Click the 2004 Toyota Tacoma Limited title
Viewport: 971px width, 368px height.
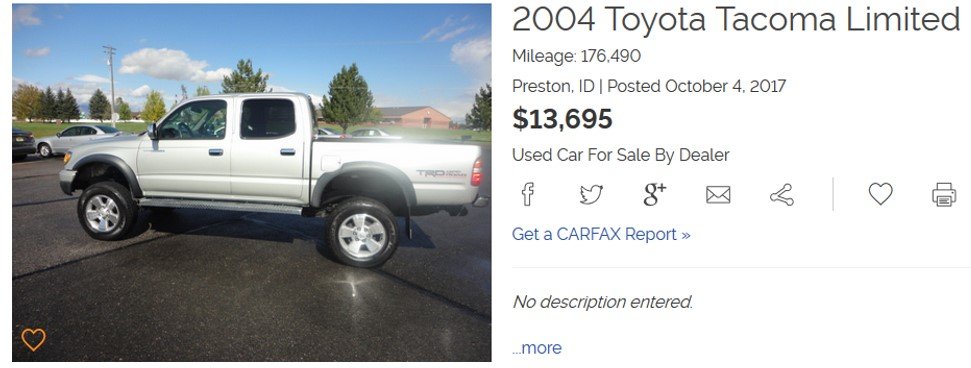pyautogui.click(x=736, y=19)
